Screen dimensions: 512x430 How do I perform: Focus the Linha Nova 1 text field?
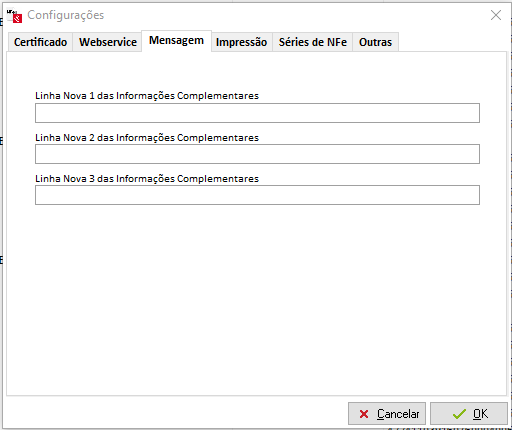pos(257,113)
